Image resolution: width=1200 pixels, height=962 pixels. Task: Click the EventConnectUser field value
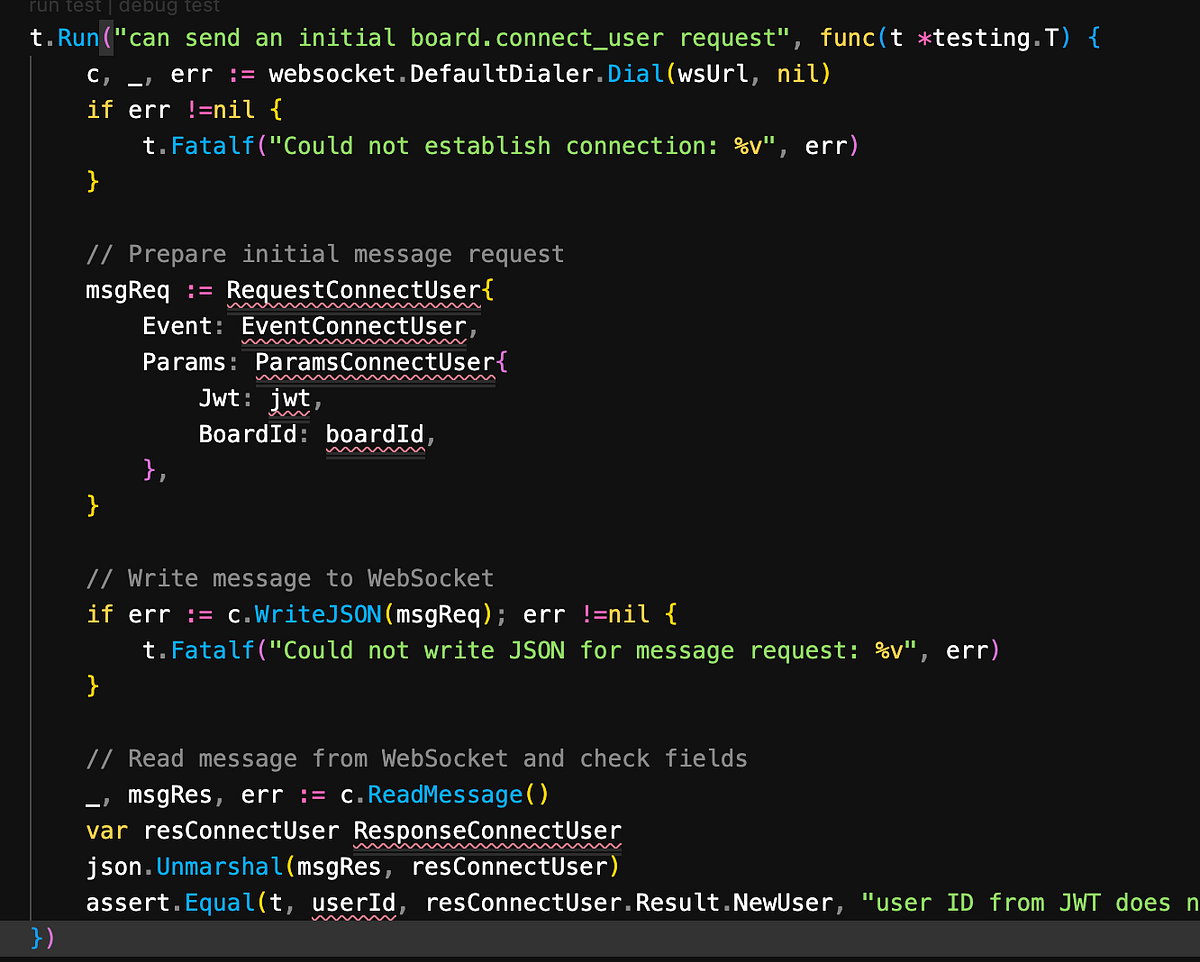[355, 326]
